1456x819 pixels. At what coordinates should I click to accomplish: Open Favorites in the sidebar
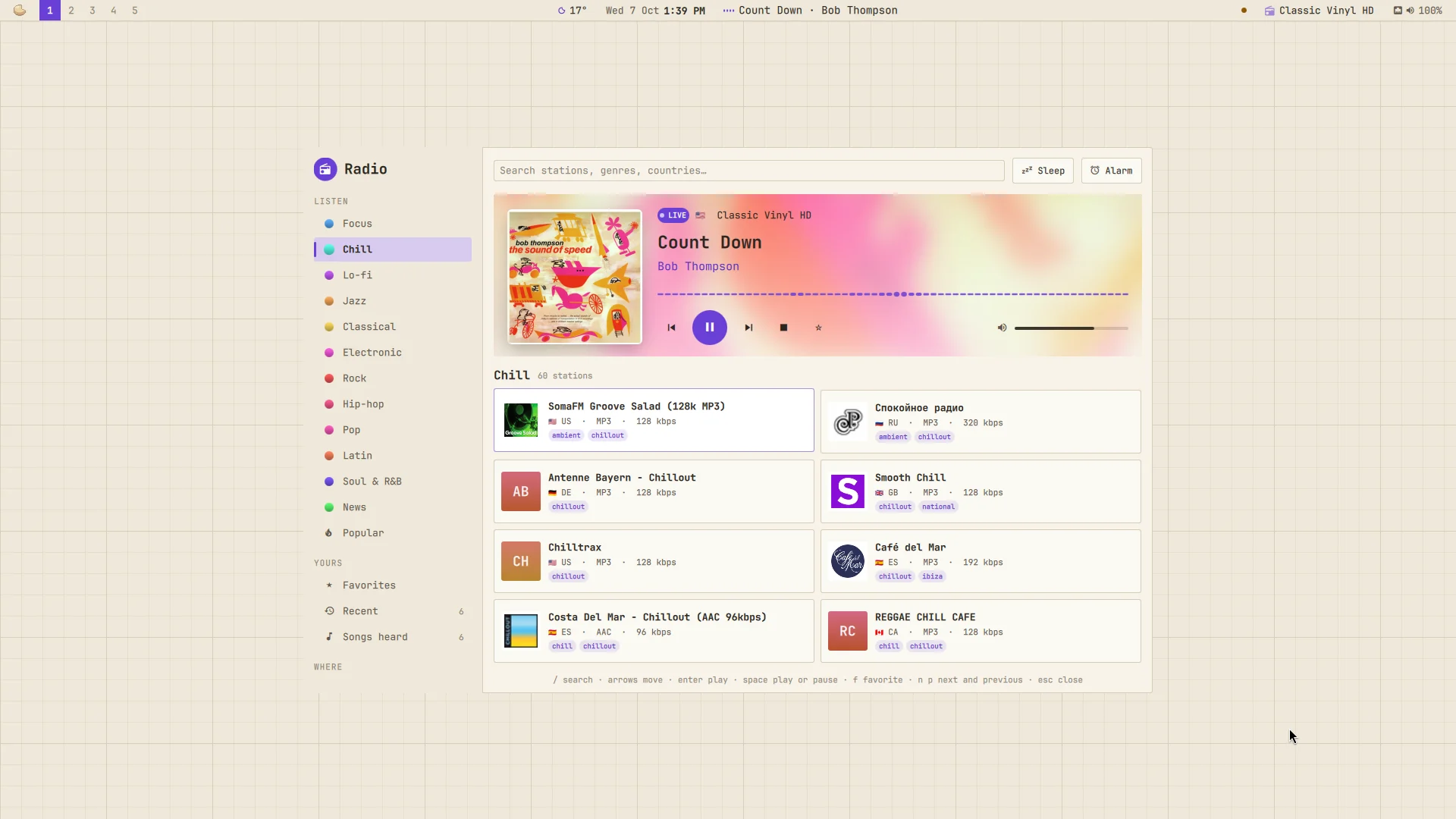tap(392, 585)
